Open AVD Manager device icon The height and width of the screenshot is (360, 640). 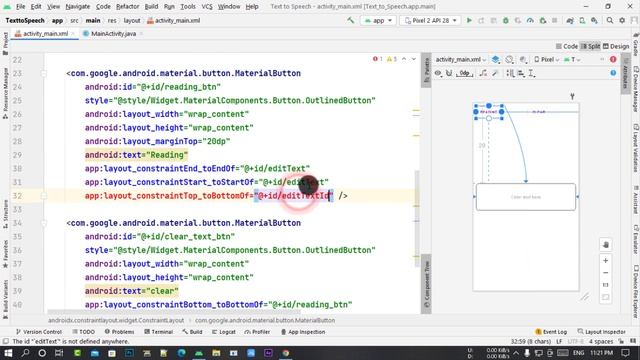(x=582, y=20)
